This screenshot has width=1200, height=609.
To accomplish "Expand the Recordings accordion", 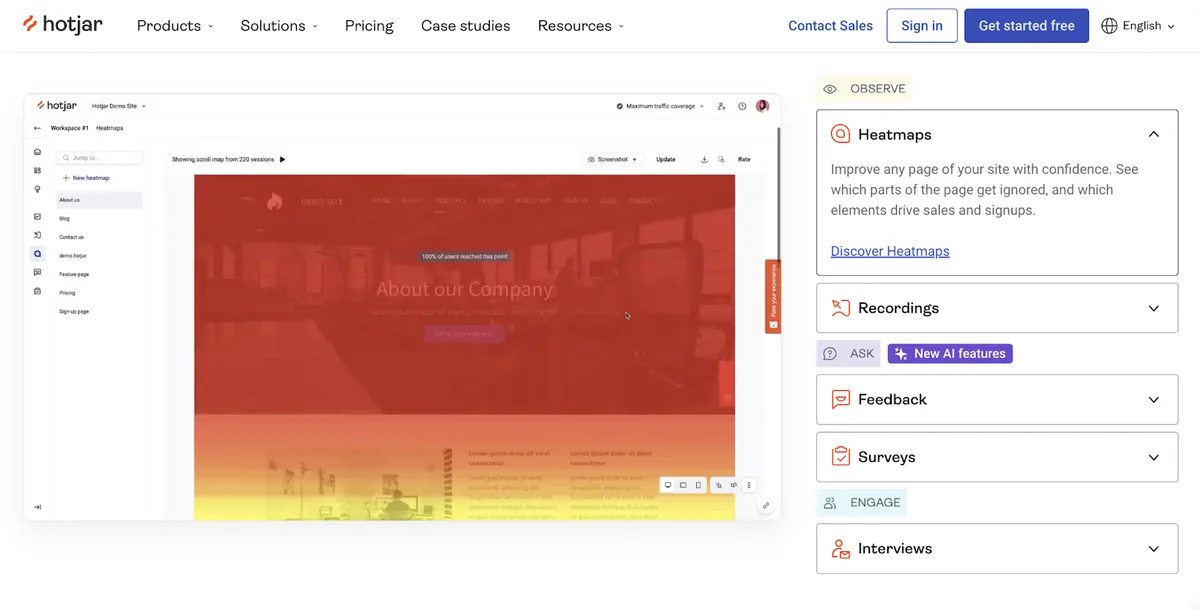I will coord(997,308).
